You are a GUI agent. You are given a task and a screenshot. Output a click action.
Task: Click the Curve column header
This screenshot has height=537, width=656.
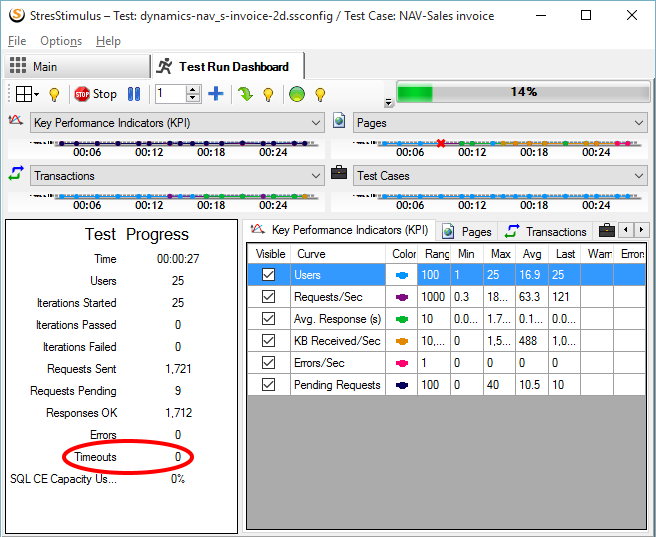point(338,254)
